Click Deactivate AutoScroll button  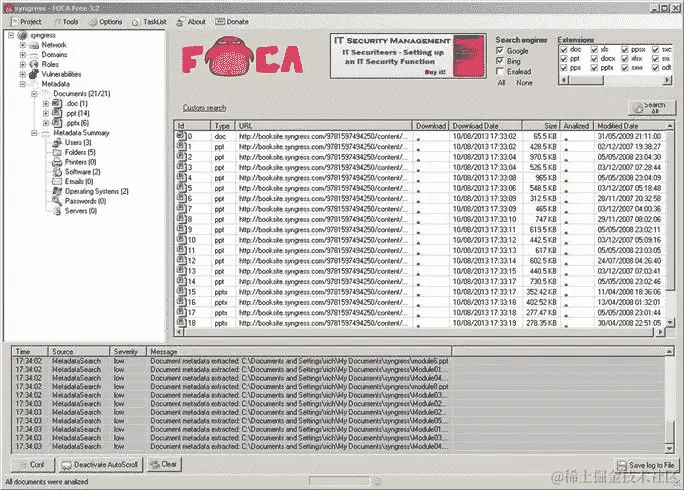point(101,465)
